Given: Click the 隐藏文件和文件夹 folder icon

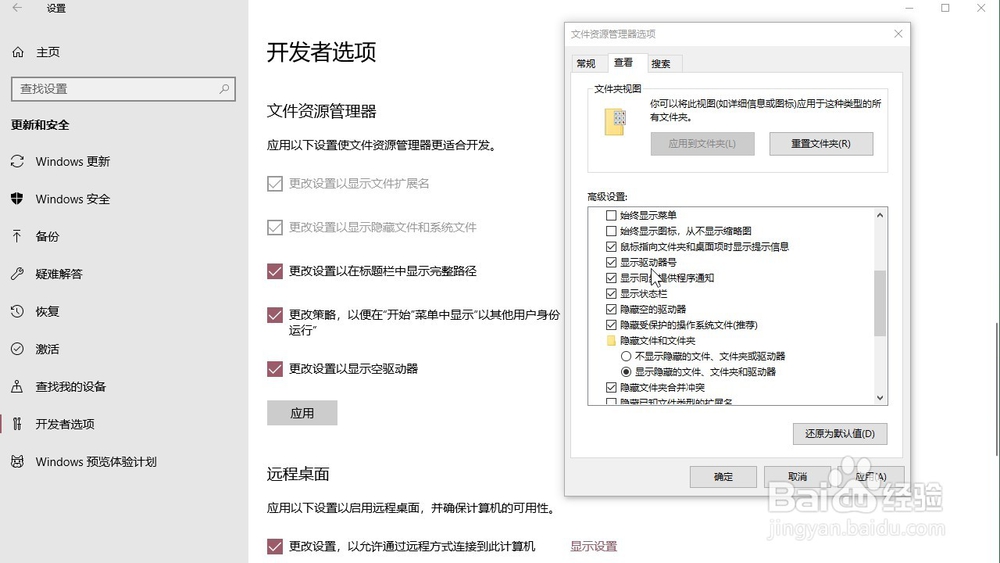Looking at the screenshot, I should [611, 340].
